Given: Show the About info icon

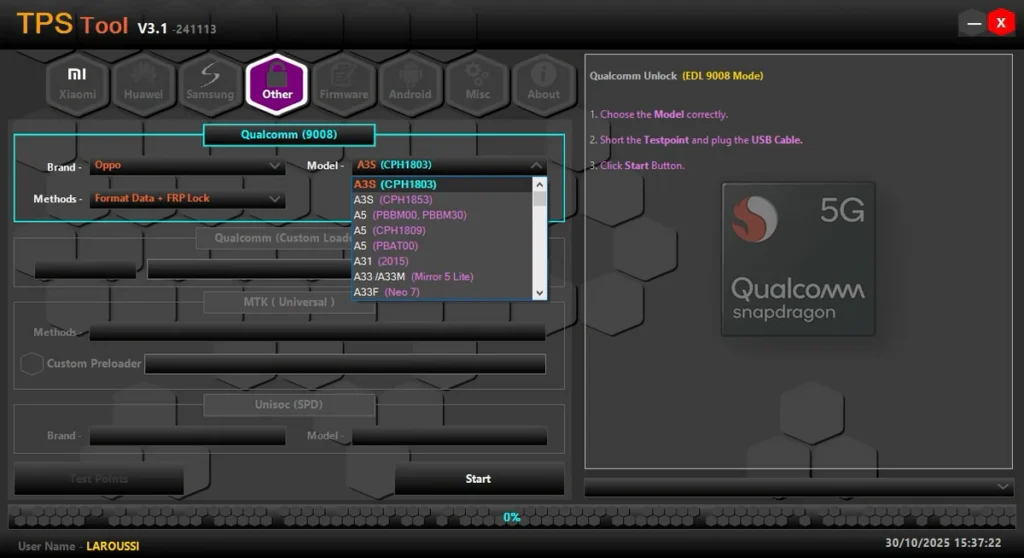Looking at the screenshot, I should [x=543, y=83].
